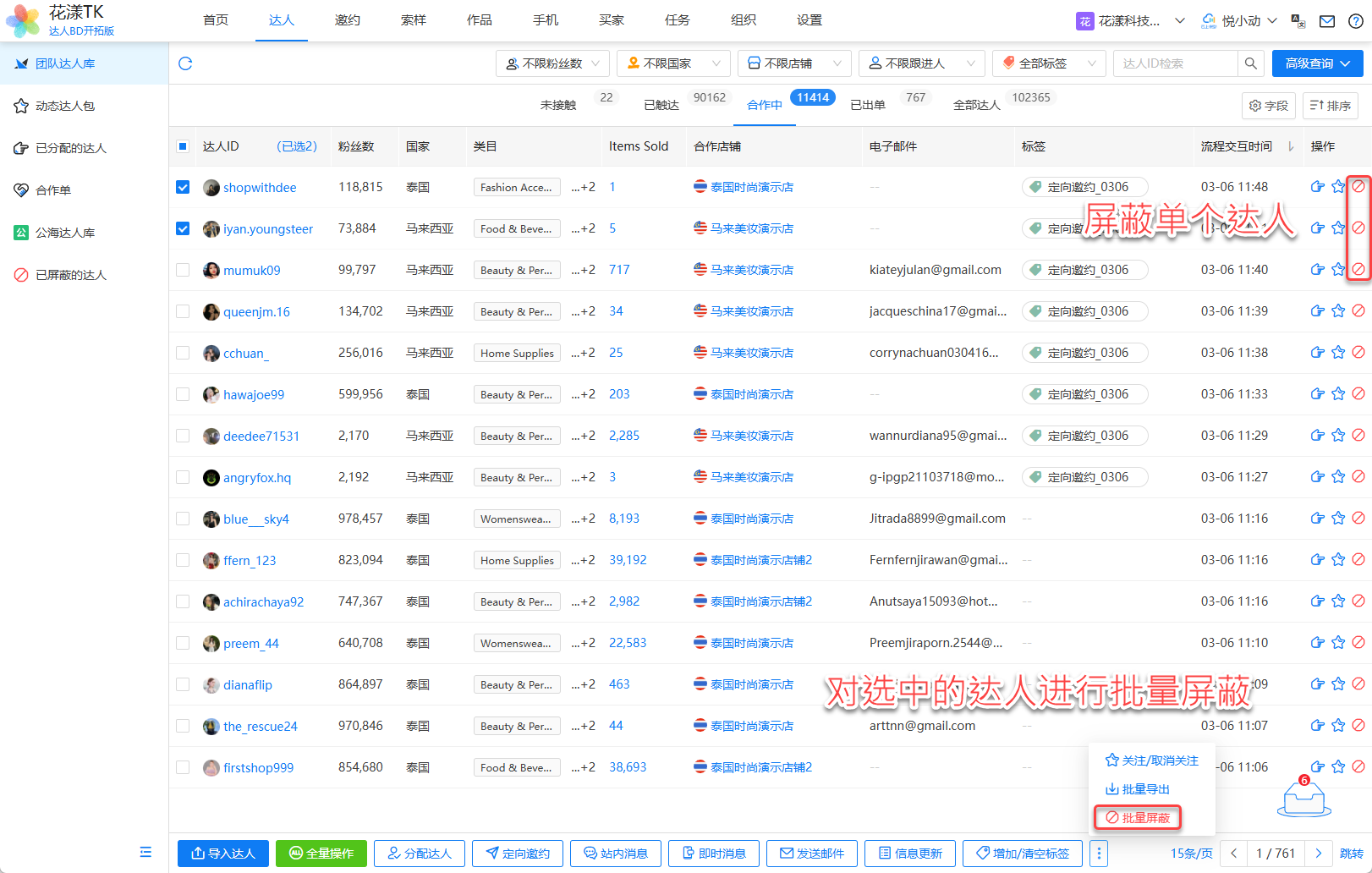The width and height of the screenshot is (1372, 873).
Task: Select 批量屏蔽 from the popup menu
Action: (1138, 818)
